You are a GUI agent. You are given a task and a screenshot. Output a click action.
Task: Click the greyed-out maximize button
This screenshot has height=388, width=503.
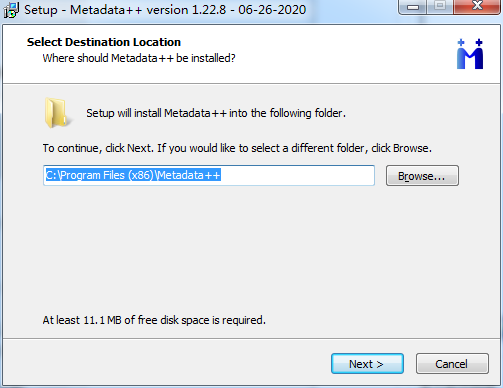(x=440, y=7)
